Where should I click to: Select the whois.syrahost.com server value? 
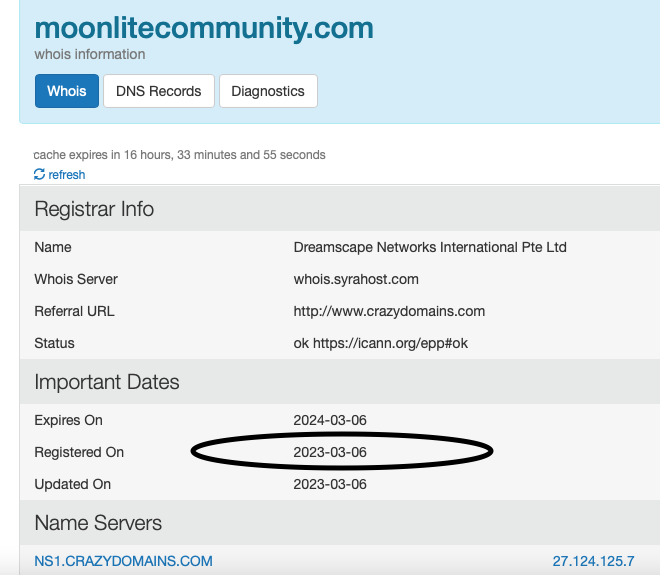(356, 279)
